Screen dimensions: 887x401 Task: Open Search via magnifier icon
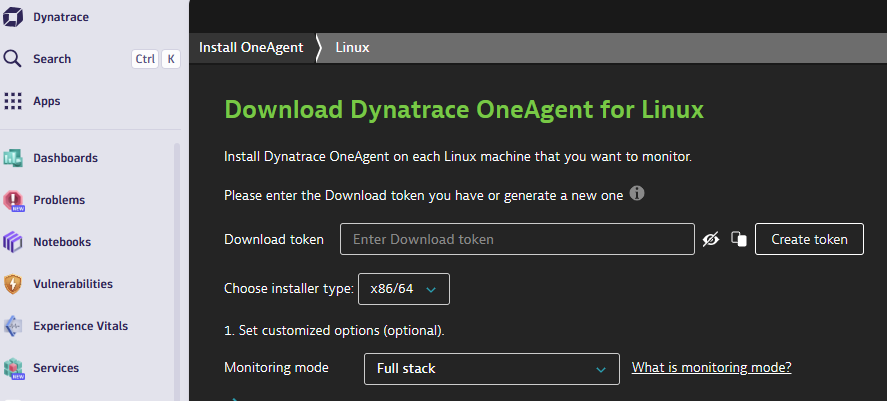[13, 59]
